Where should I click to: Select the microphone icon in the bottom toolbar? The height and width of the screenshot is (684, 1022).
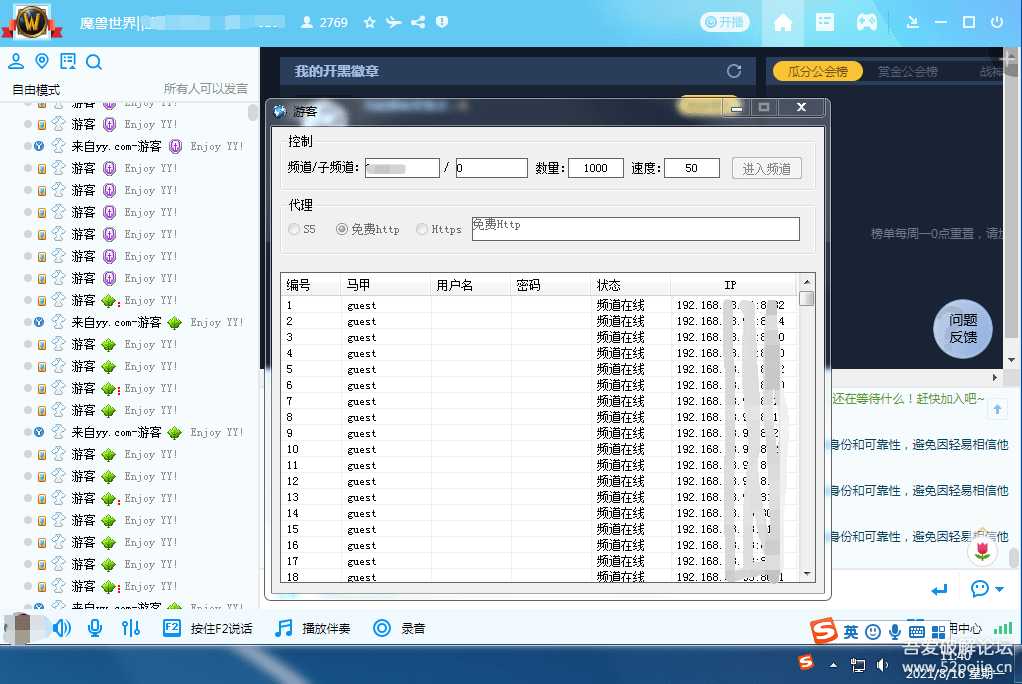coord(94,628)
